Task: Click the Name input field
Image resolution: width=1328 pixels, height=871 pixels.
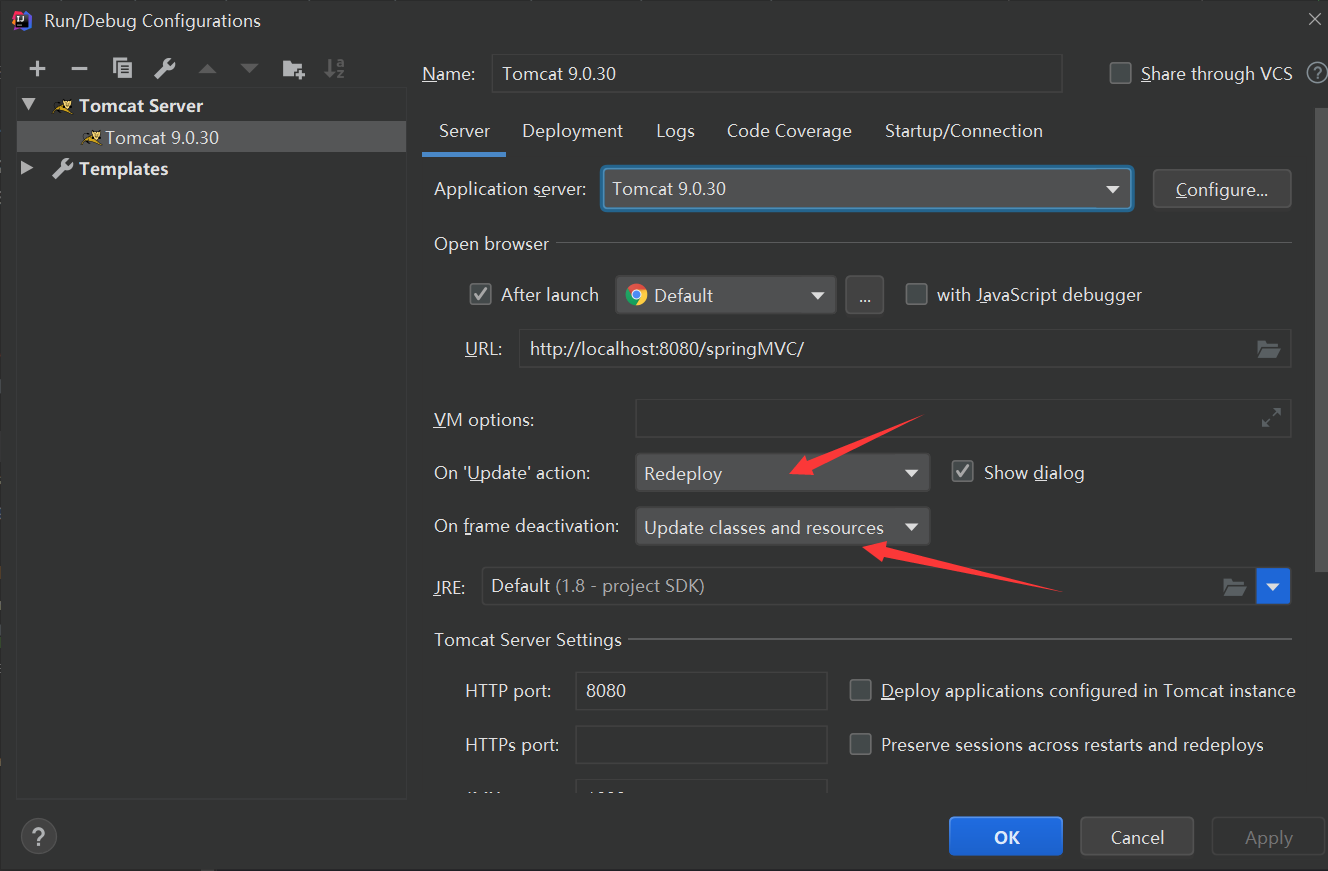Action: [776, 73]
